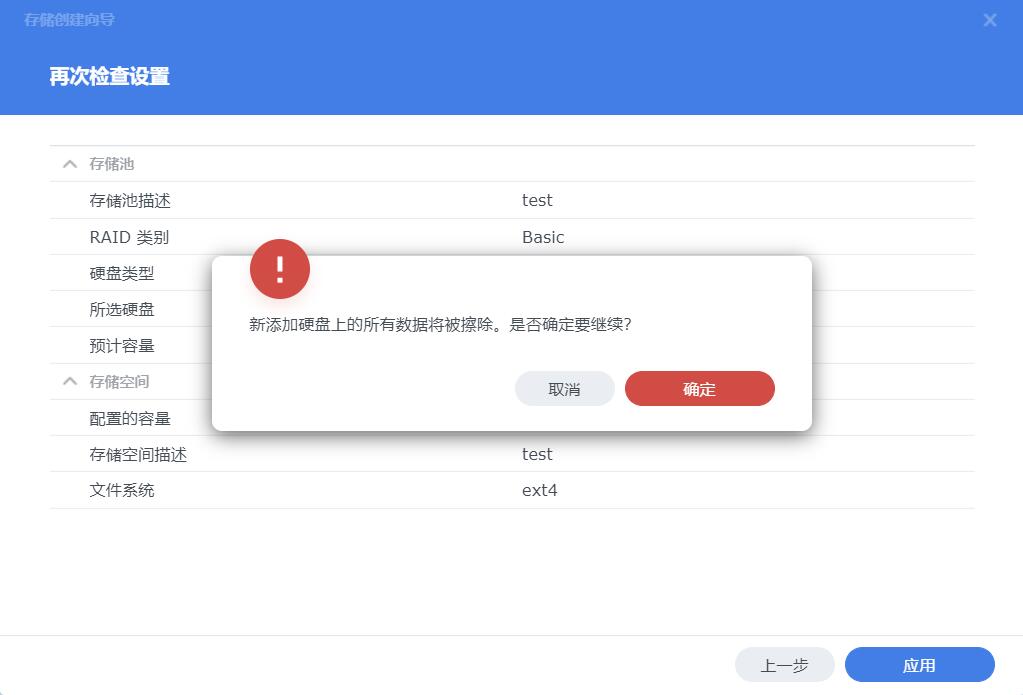Click the wizard close X icon
Screen dimensions: 1023x695
click(x=989, y=20)
